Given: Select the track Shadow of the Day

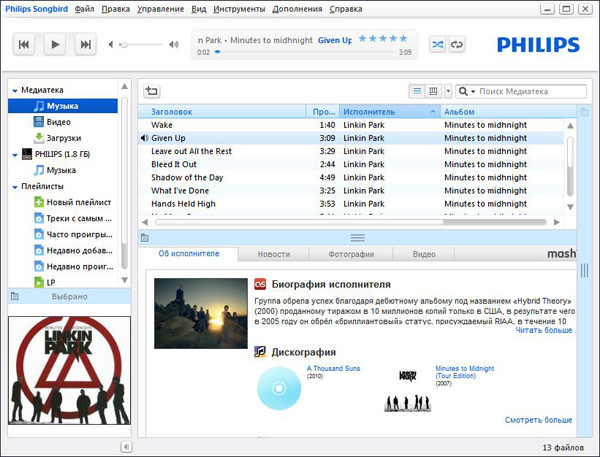Looking at the screenshot, I should [x=351, y=178].
